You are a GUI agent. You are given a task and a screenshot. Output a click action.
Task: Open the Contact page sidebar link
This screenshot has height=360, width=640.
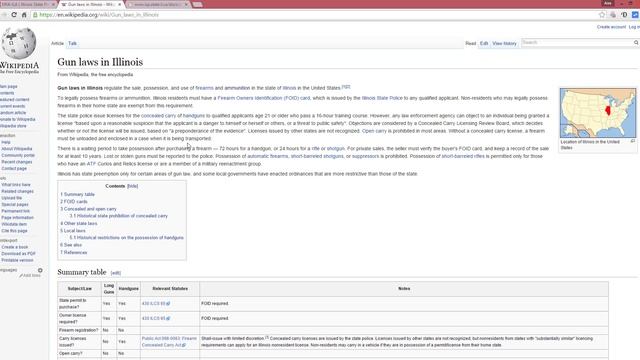point(14,169)
